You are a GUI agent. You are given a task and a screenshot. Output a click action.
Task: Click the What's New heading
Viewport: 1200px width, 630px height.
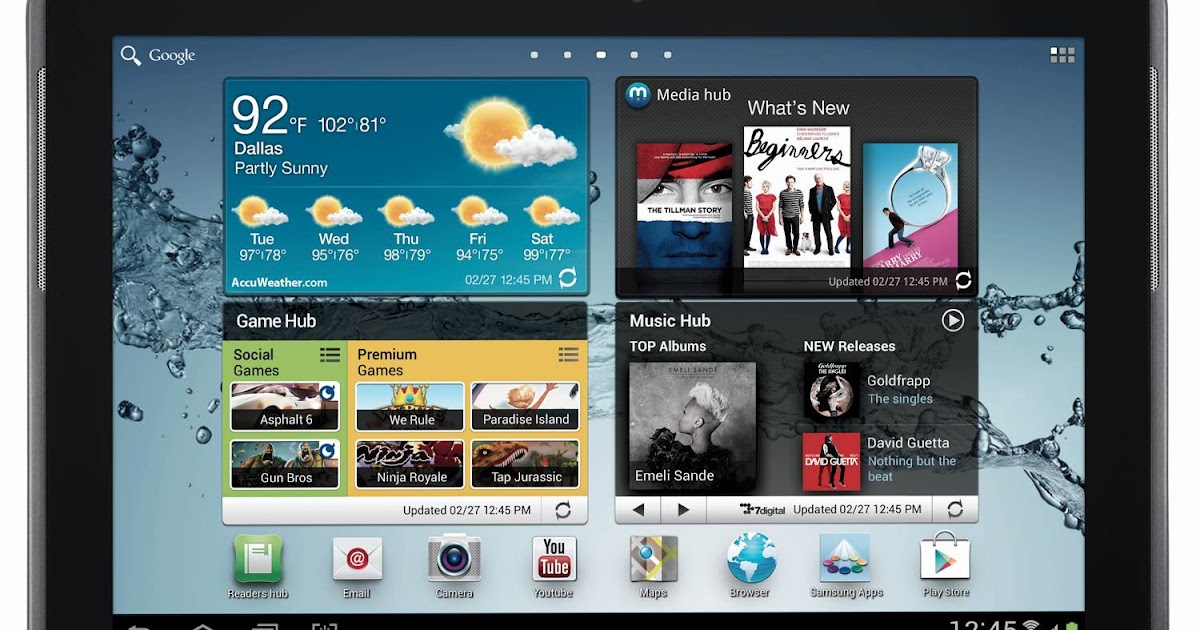798,108
